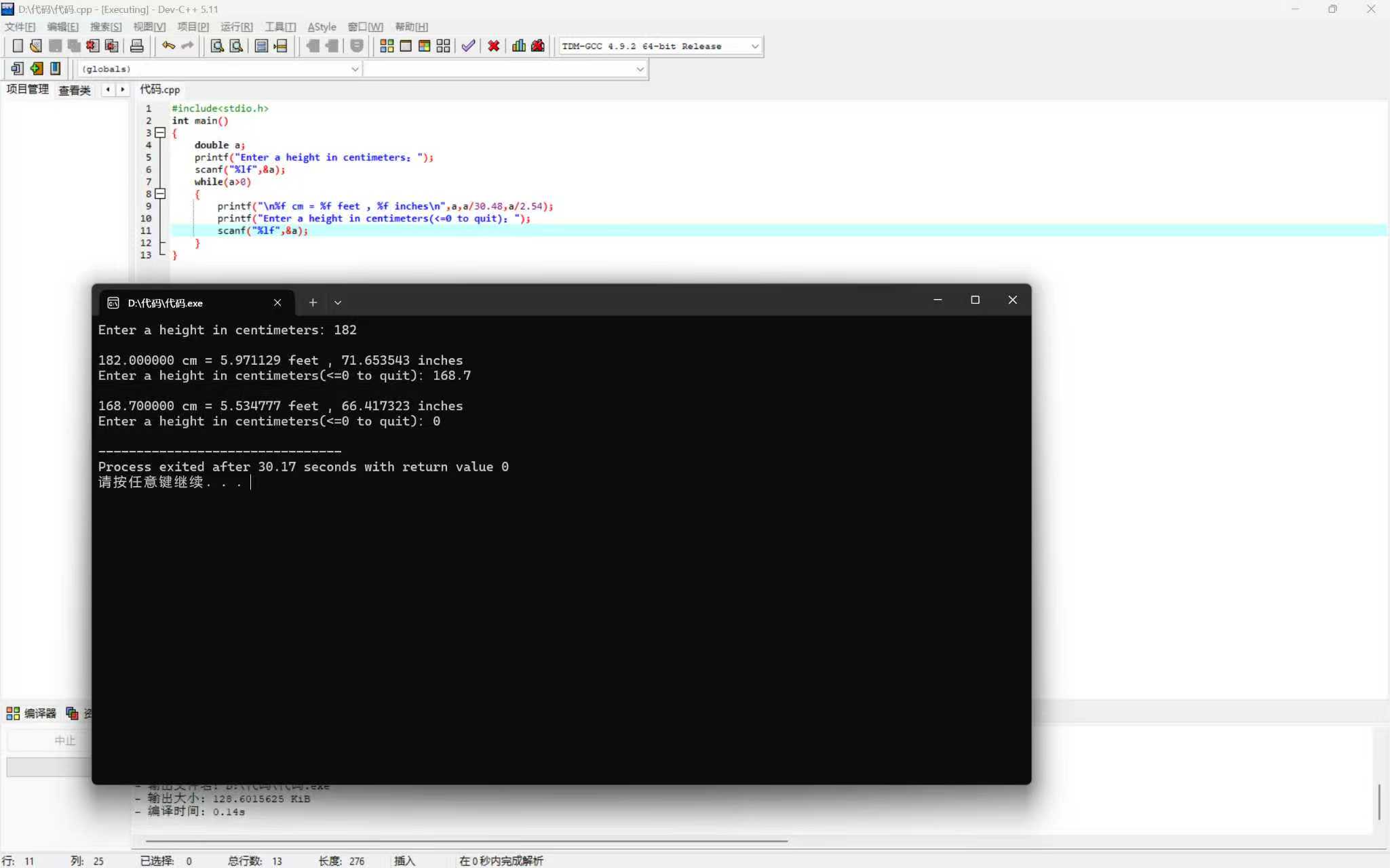The height and width of the screenshot is (868, 1390).
Task: Click the red X stop execution icon
Action: coord(494,45)
